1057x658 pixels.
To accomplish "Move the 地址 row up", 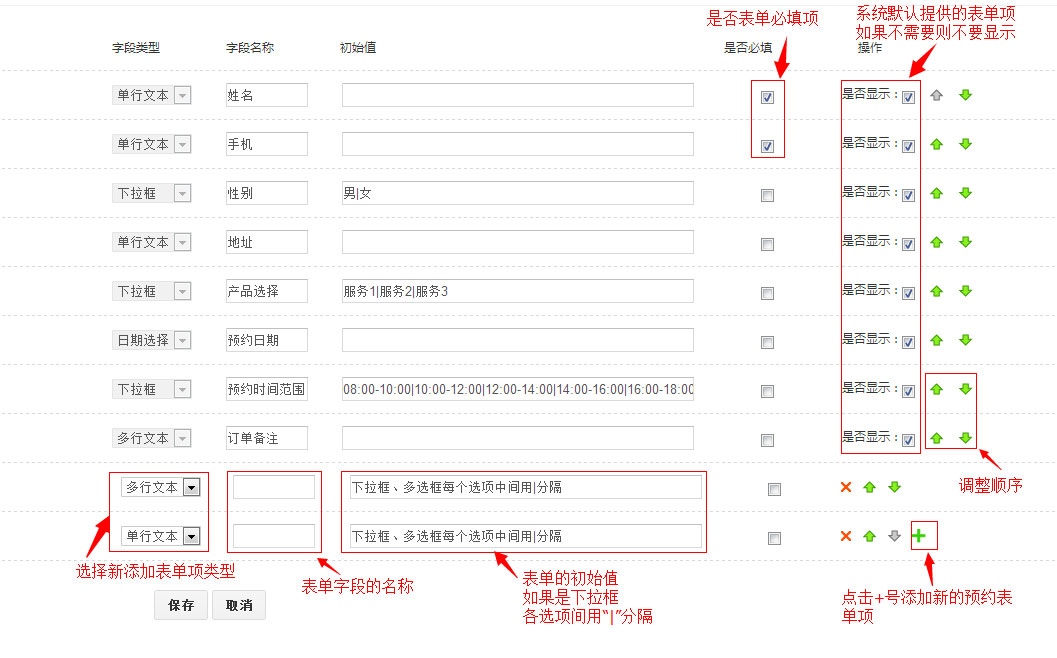I will point(936,242).
